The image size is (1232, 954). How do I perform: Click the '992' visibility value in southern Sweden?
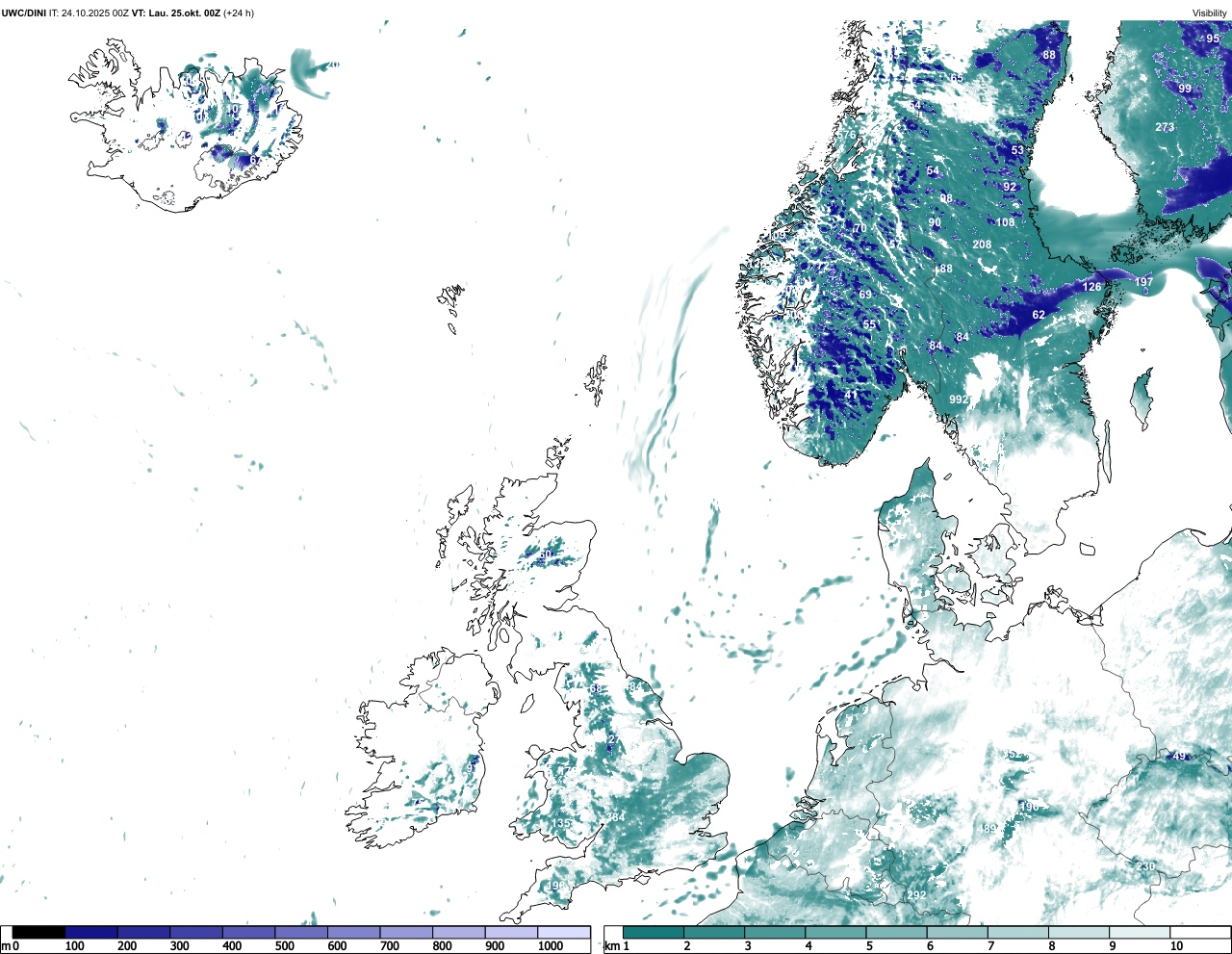coord(959,400)
